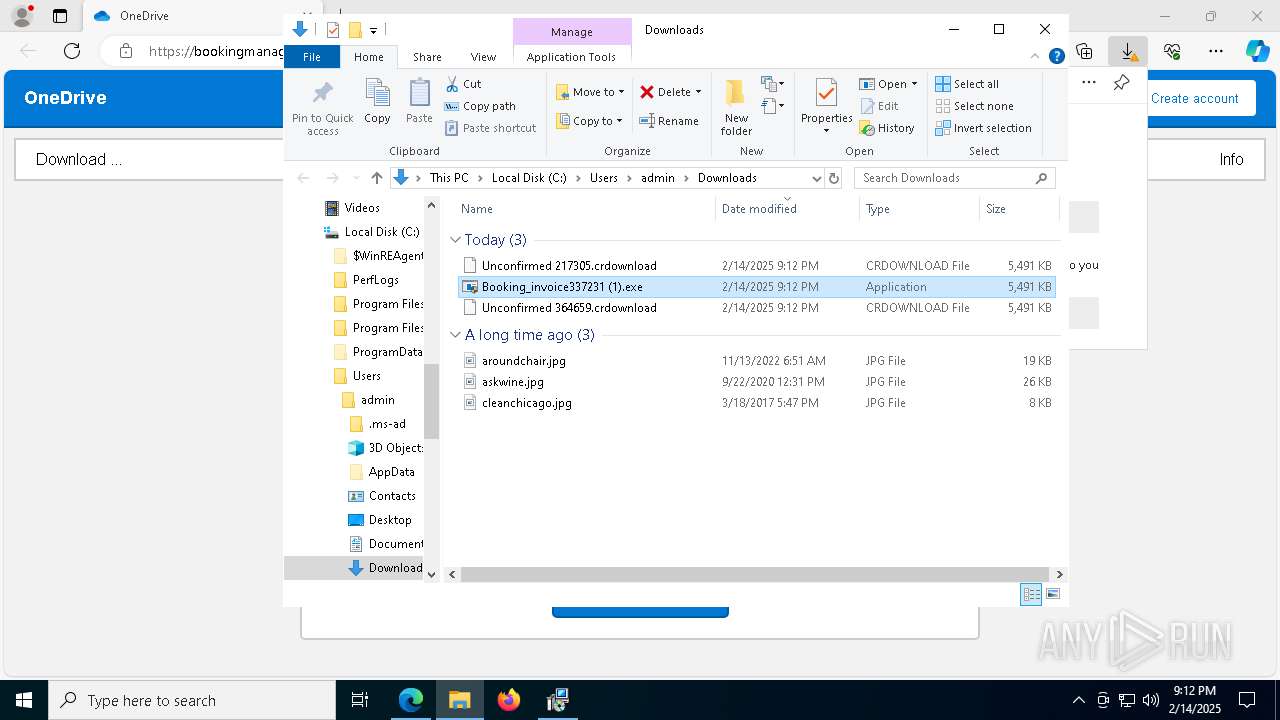Screen dimensions: 1280x720
Task: Rename the selected file
Action: (669, 121)
